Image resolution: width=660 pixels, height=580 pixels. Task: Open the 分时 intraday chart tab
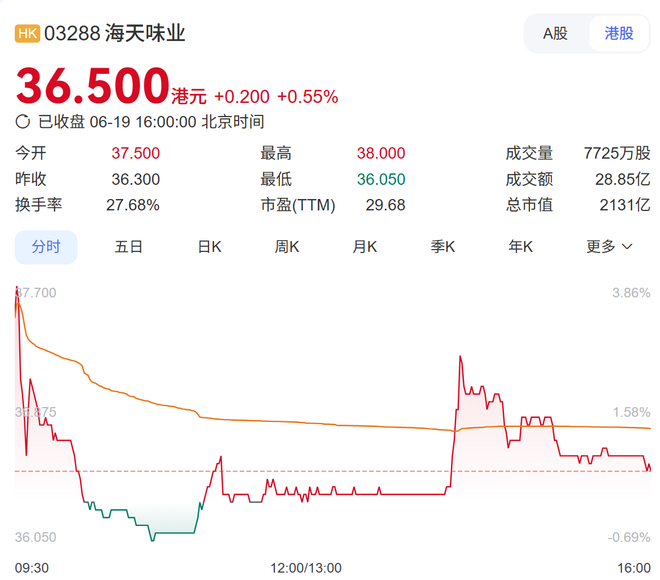coord(46,246)
